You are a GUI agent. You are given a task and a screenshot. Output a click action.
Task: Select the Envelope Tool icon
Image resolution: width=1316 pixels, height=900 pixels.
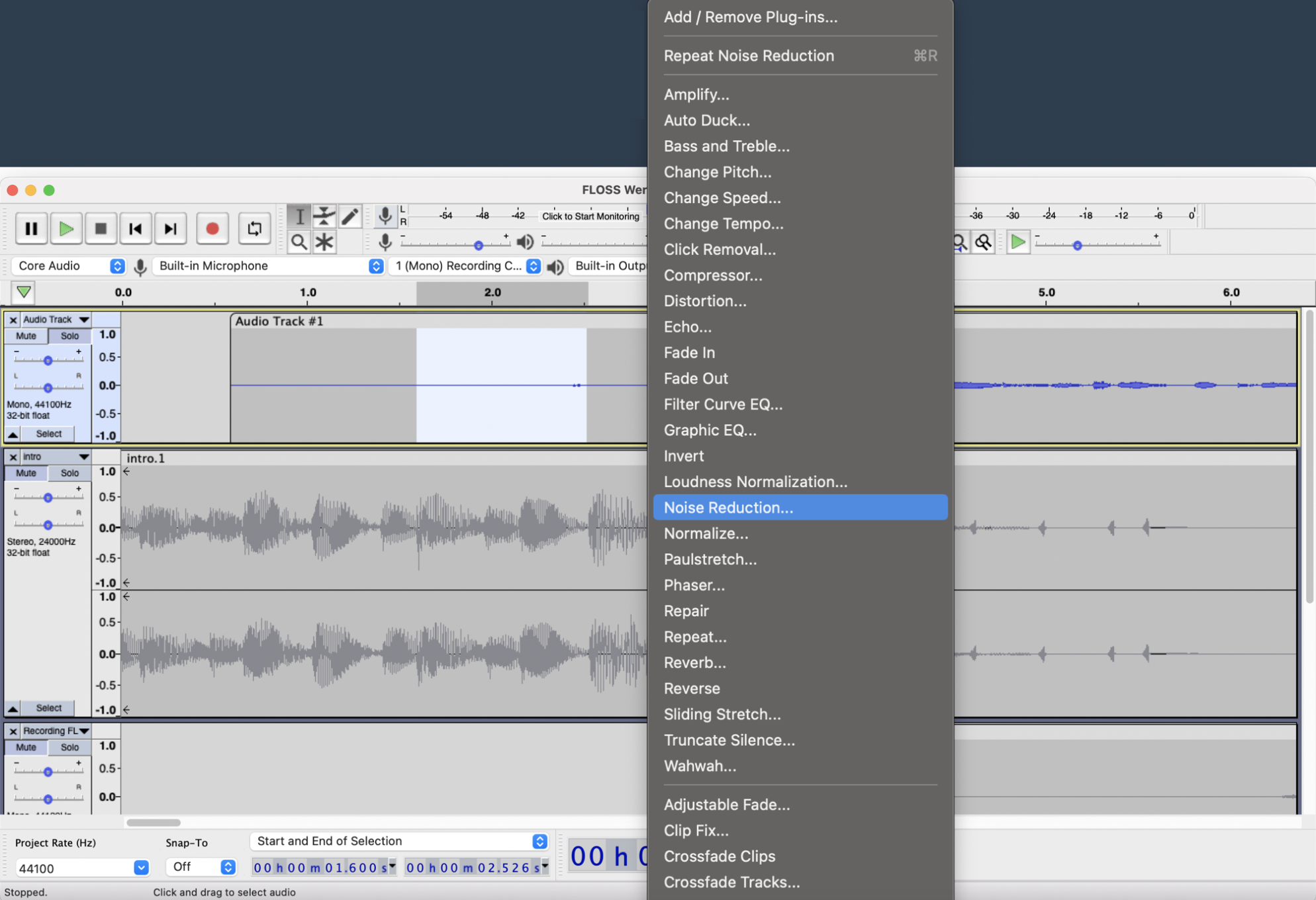tap(324, 215)
